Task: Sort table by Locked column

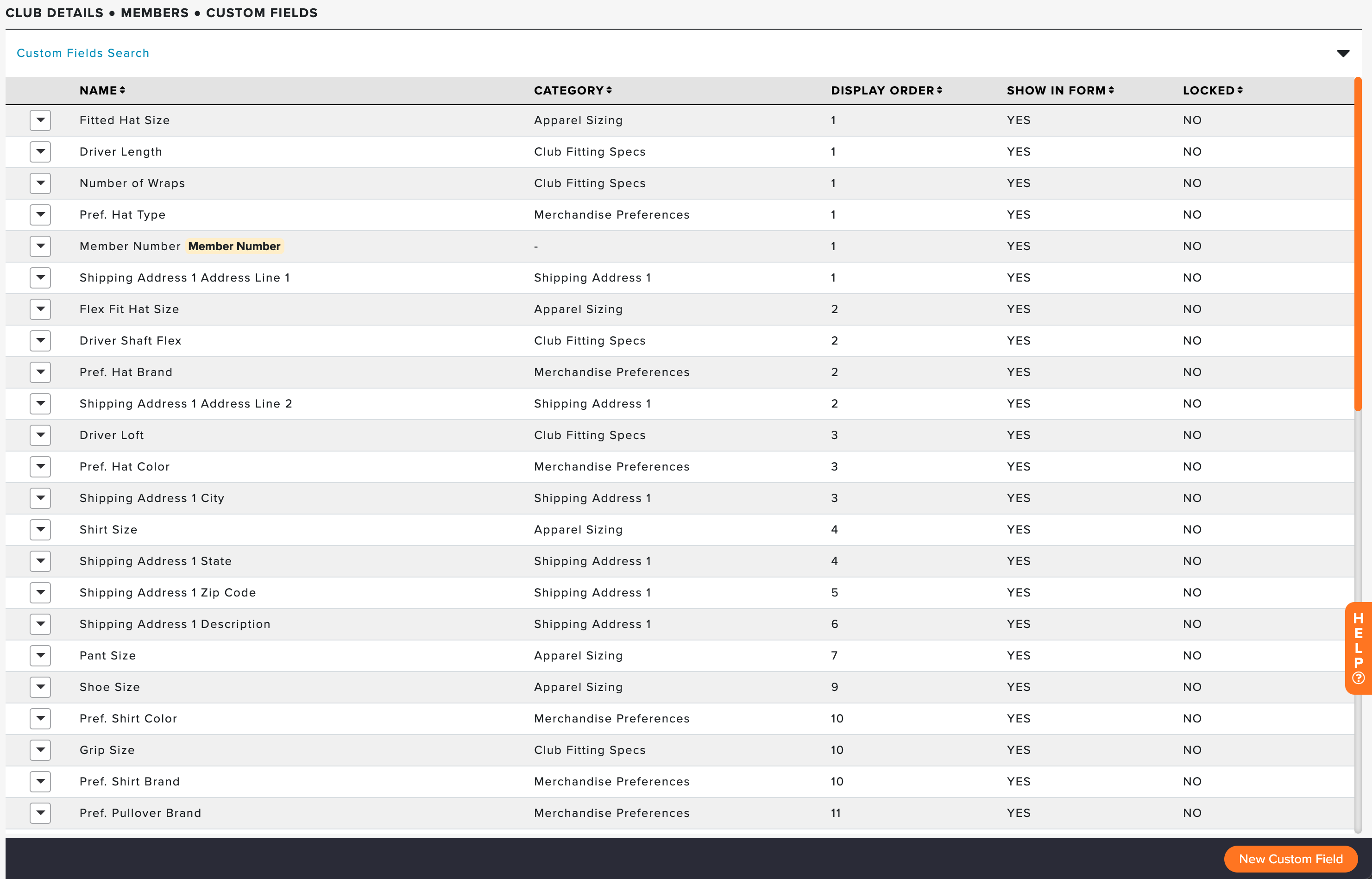Action: [1213, 90]
